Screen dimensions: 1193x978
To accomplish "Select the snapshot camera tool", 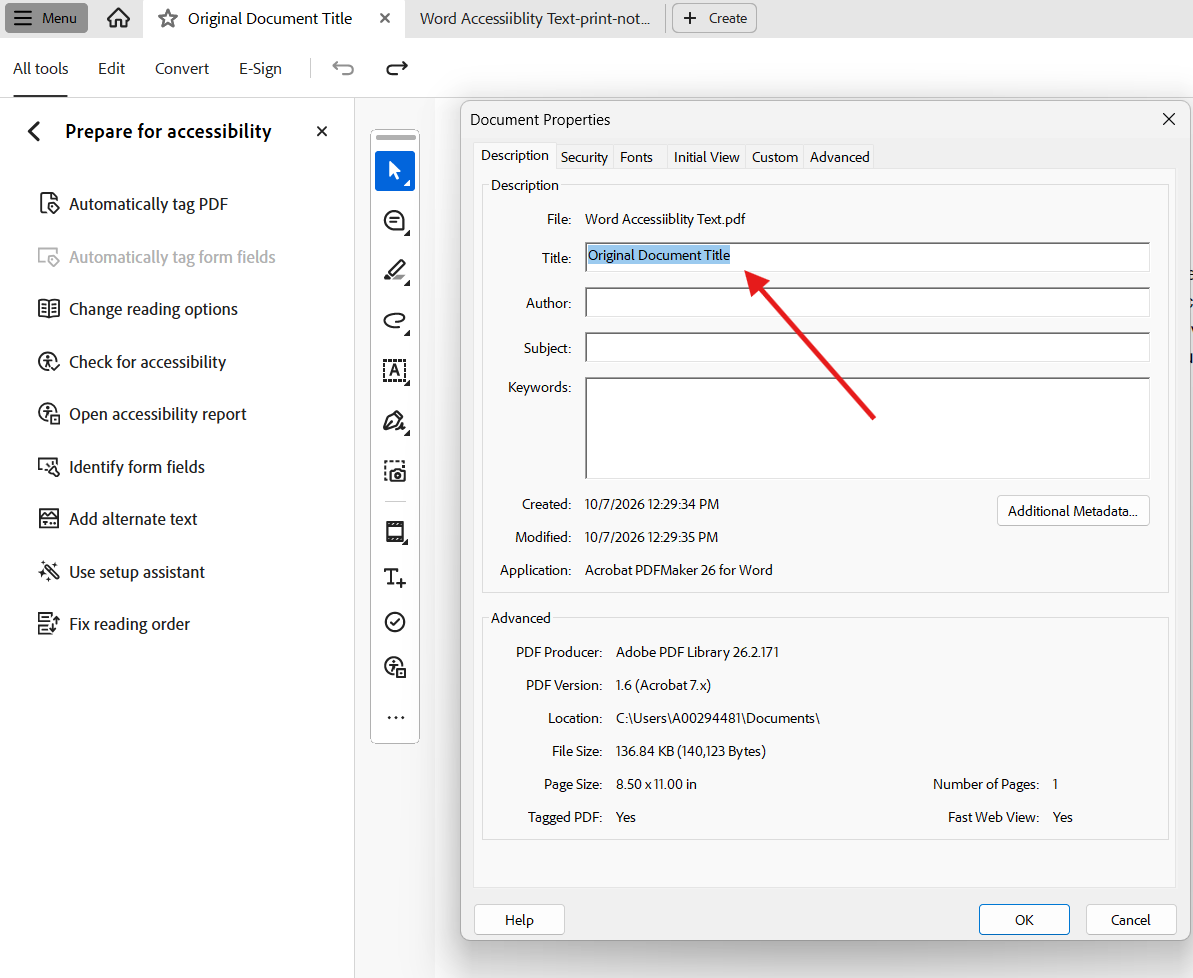I will [x=395, y=472].
